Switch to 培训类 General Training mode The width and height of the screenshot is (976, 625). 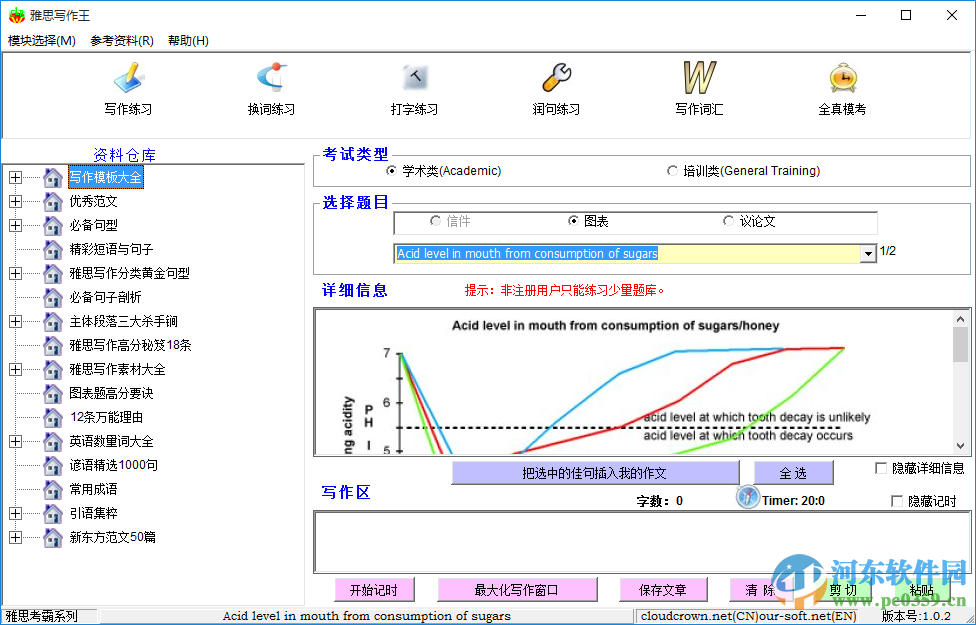pos(673,170)
